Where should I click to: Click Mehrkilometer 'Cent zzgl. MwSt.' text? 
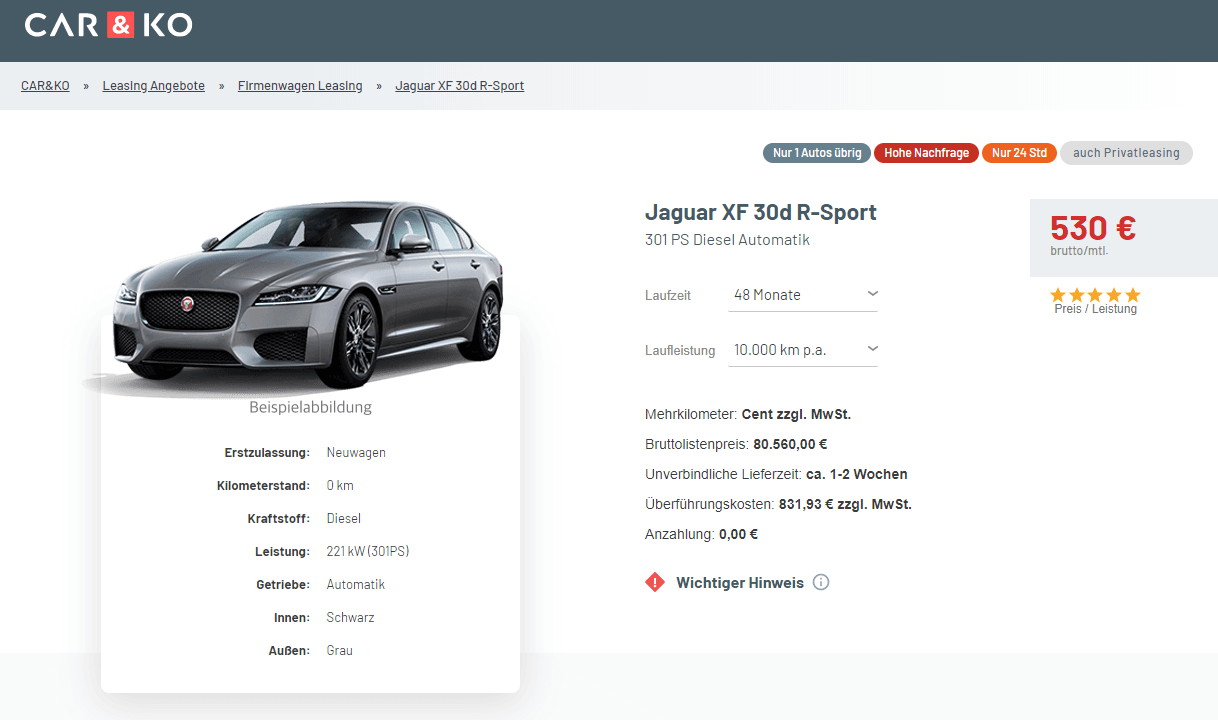(796, 414)
